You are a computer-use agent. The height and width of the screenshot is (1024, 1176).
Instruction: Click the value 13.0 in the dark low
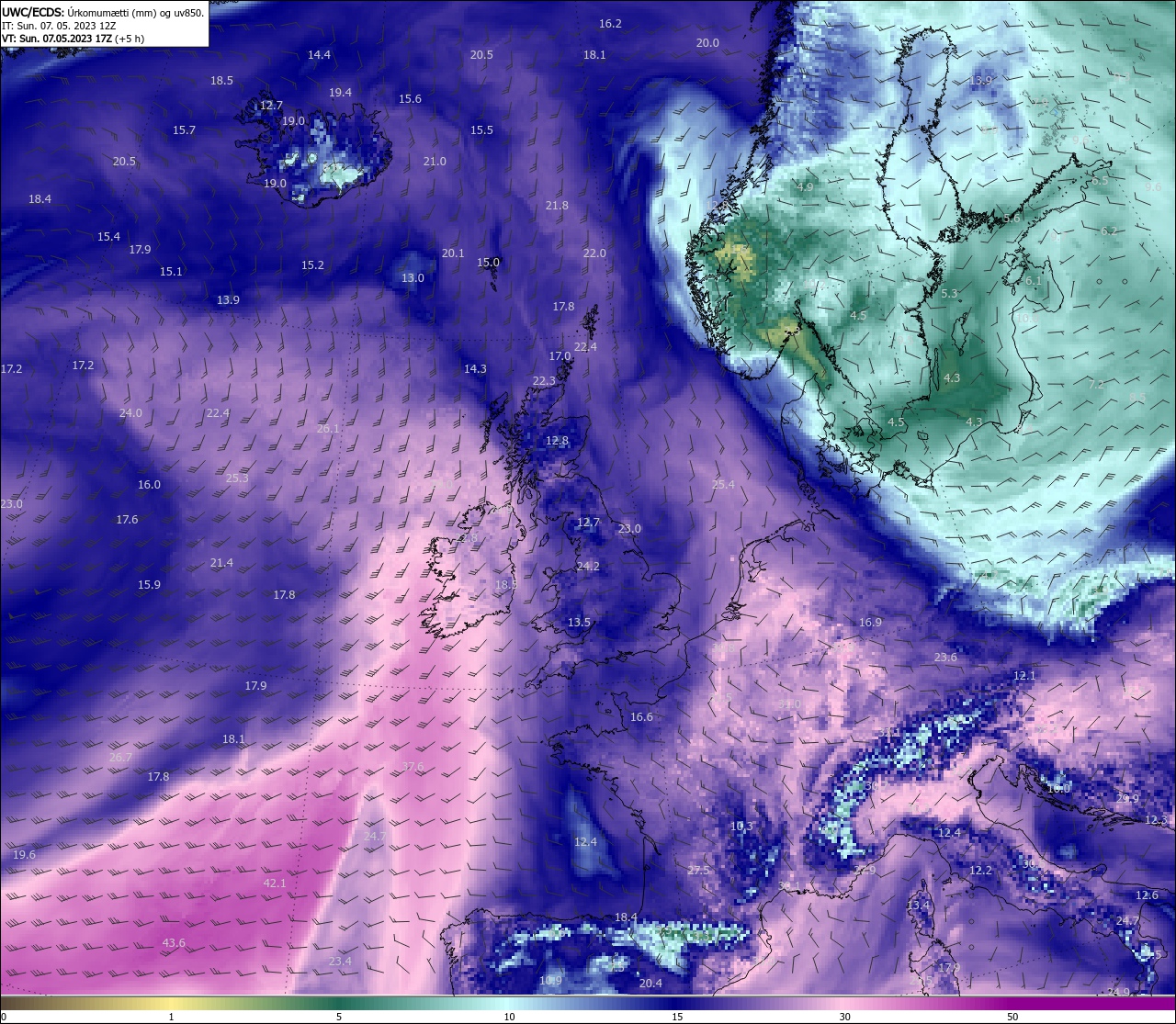(x=413, y=278)
